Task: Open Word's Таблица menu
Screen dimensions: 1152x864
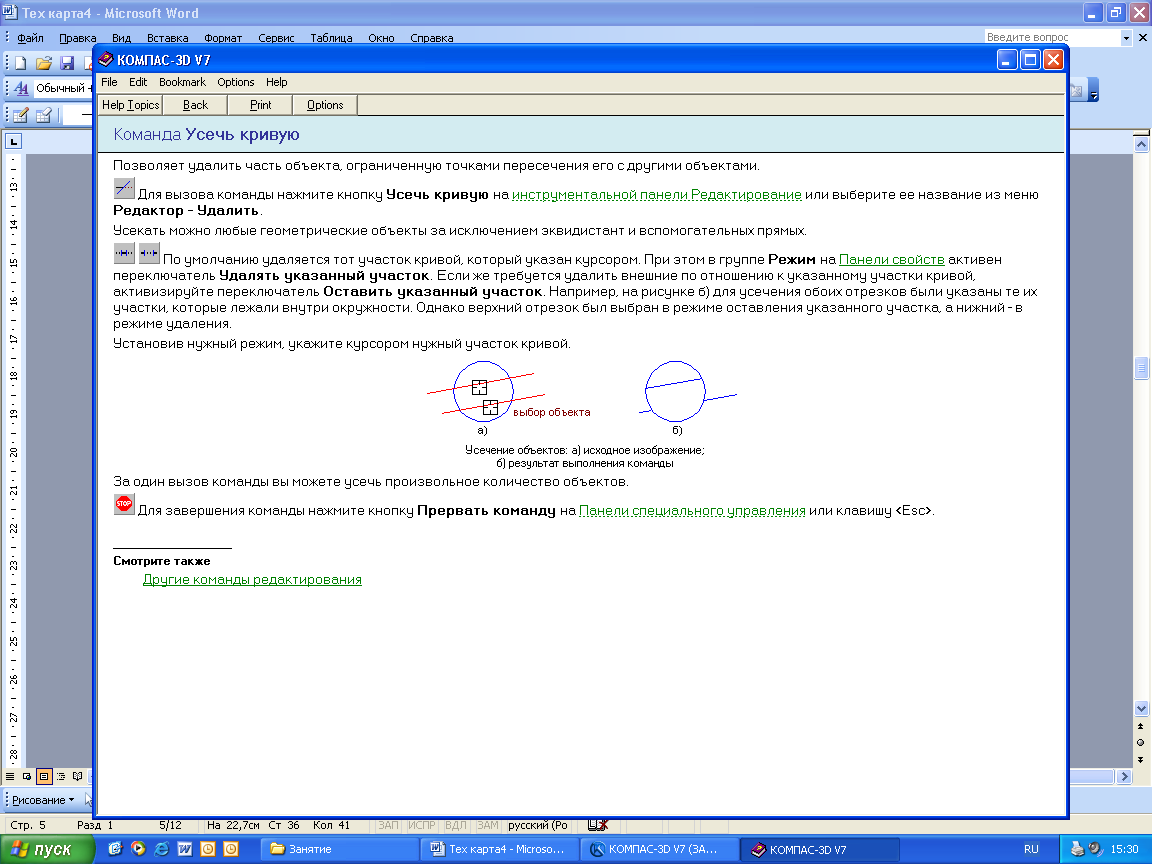Action: (331, 38)
